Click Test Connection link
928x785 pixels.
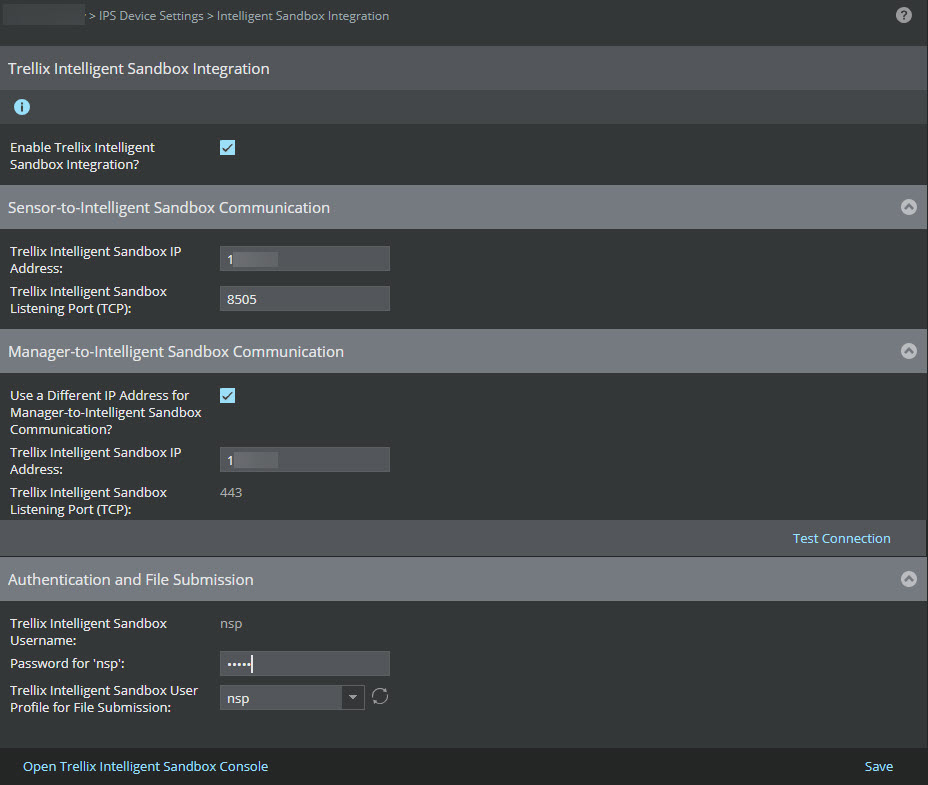tap(841, 538)
